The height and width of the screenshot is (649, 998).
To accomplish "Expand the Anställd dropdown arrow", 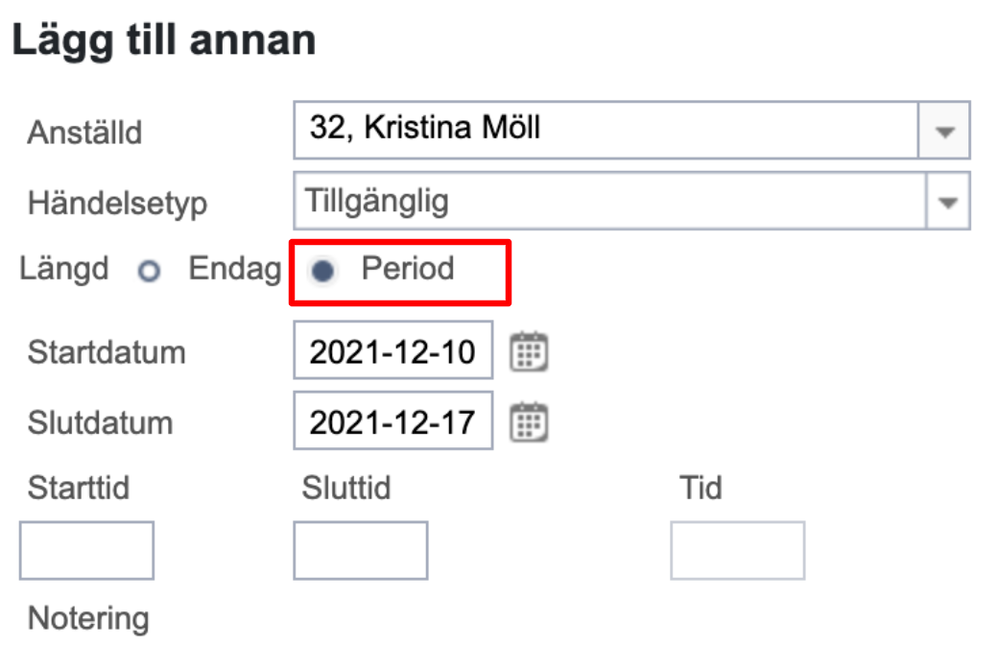I will (945, 130).
